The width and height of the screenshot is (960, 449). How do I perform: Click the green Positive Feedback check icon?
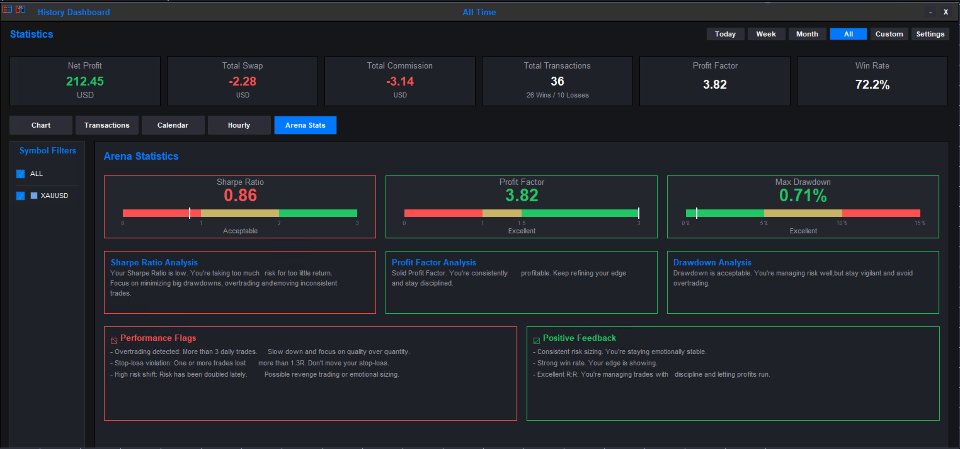pos(536,340)
